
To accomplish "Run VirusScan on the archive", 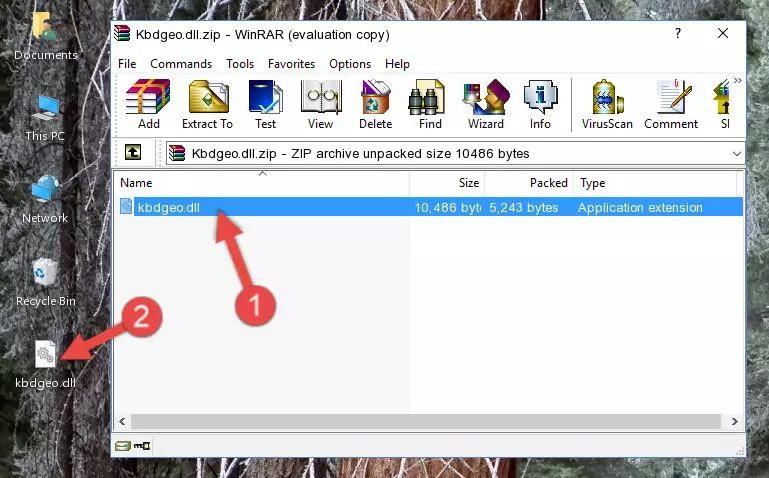I will (607, 104).
